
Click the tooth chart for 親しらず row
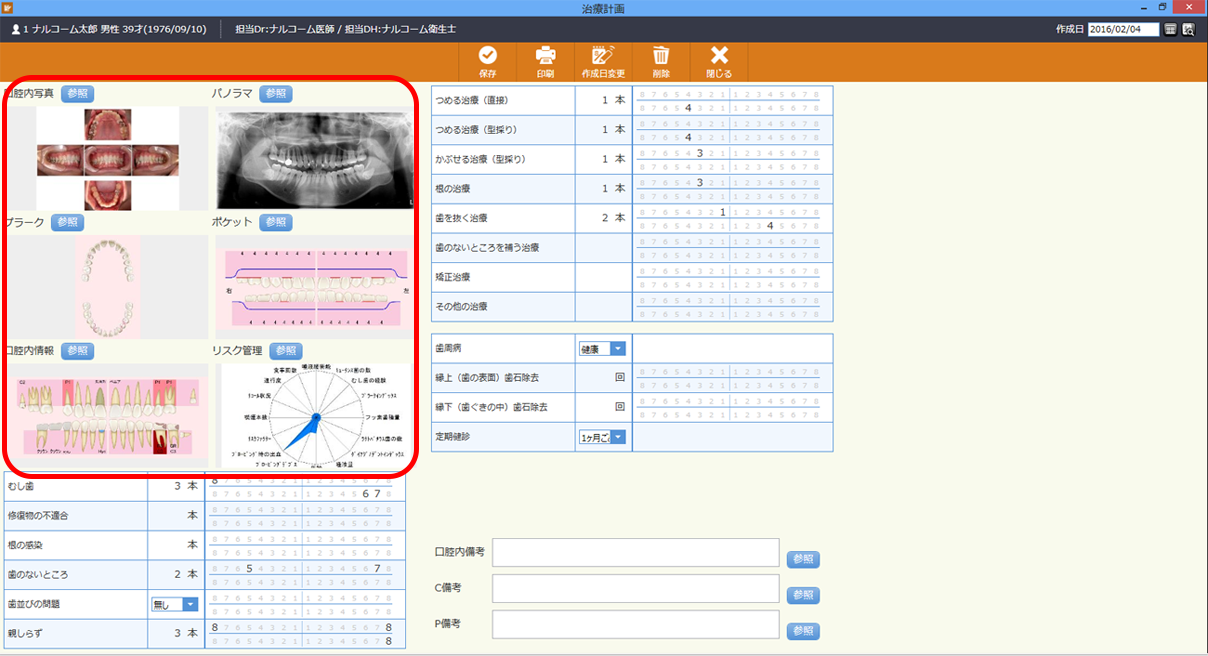304,634
